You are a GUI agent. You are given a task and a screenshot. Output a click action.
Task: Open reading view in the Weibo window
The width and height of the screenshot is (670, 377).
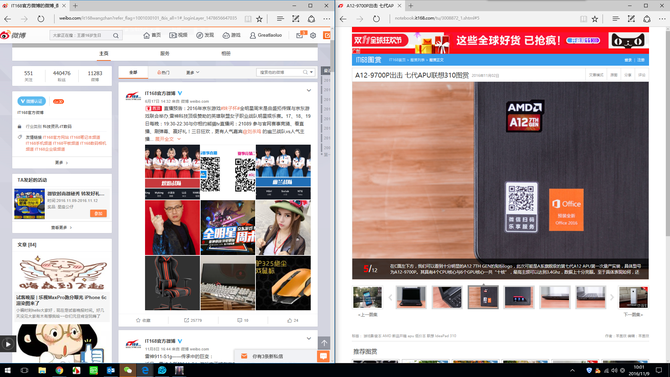point(248,19)
